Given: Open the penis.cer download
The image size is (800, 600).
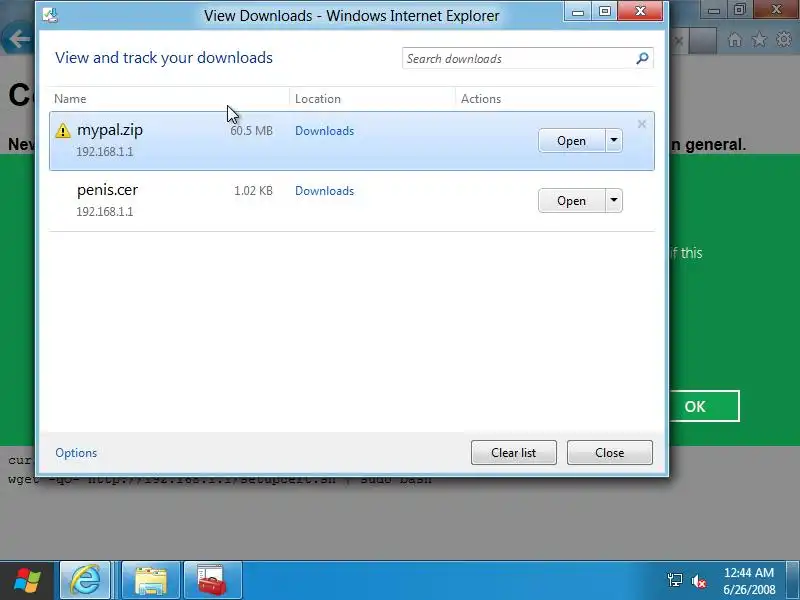Looking at the screenshot, I should [x=571, y=201].
